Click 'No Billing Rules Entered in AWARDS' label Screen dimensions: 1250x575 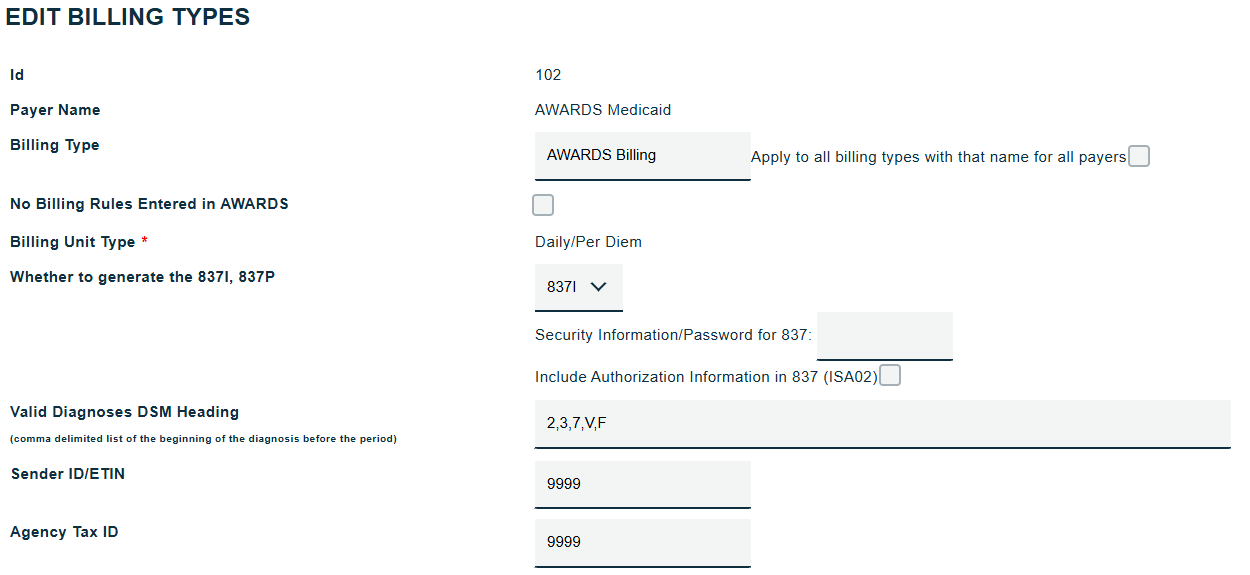coord(149,204)
